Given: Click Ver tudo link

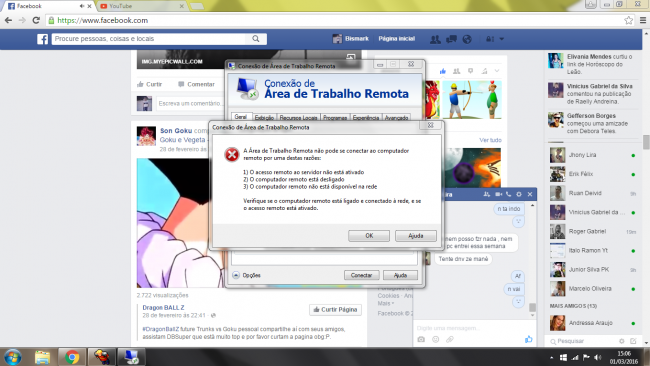Looking at the screenshot, I should pyautogui.click(x=490, y=140).
